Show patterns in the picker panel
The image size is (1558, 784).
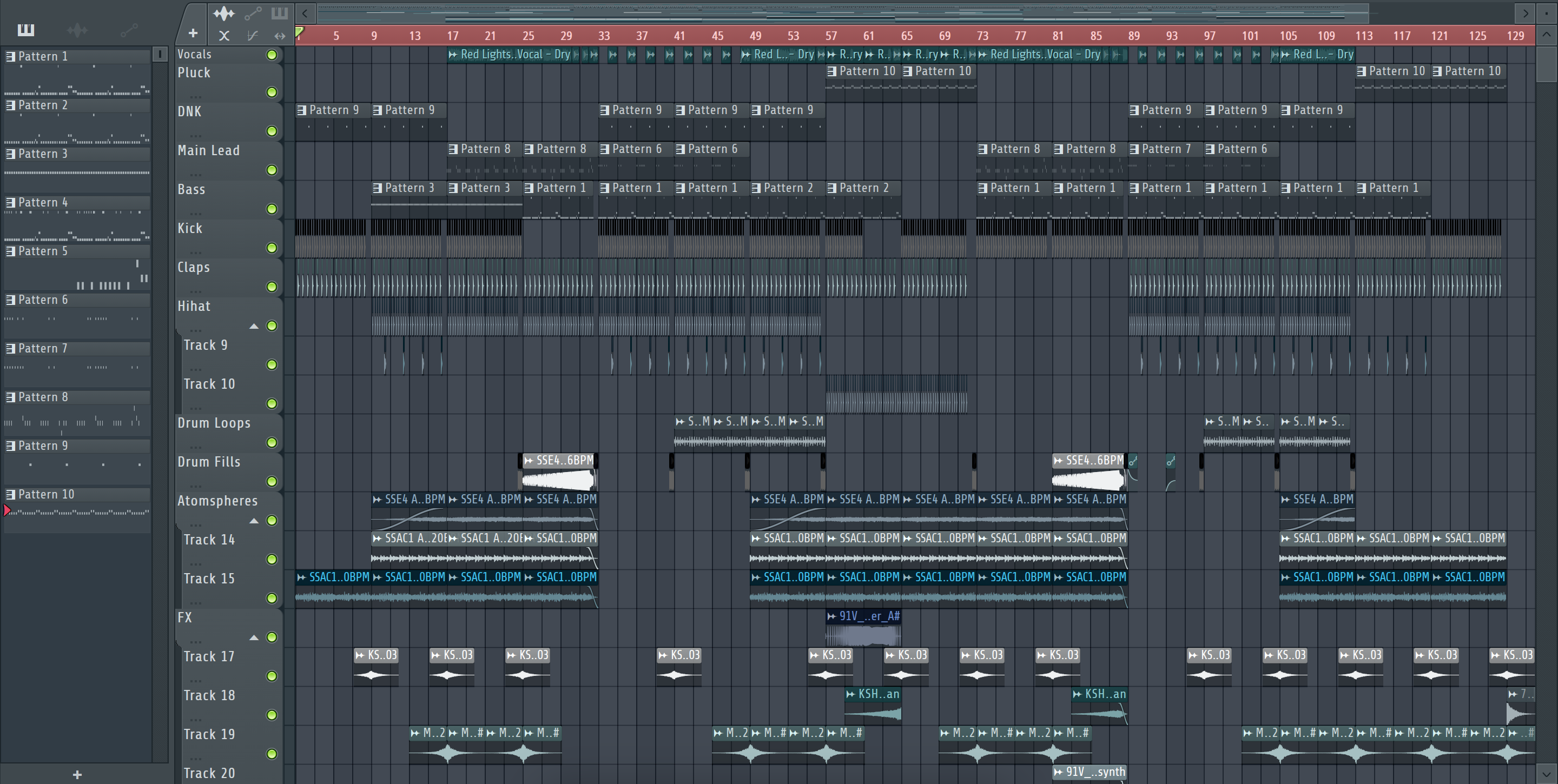pyautogui.click(x=26, y=30)
